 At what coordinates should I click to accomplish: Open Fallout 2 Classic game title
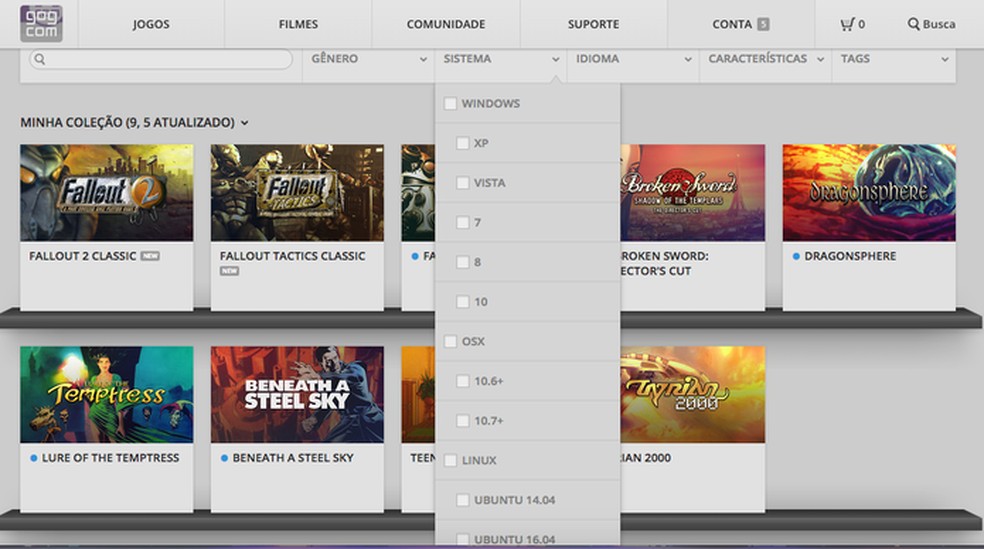point(82,256)
